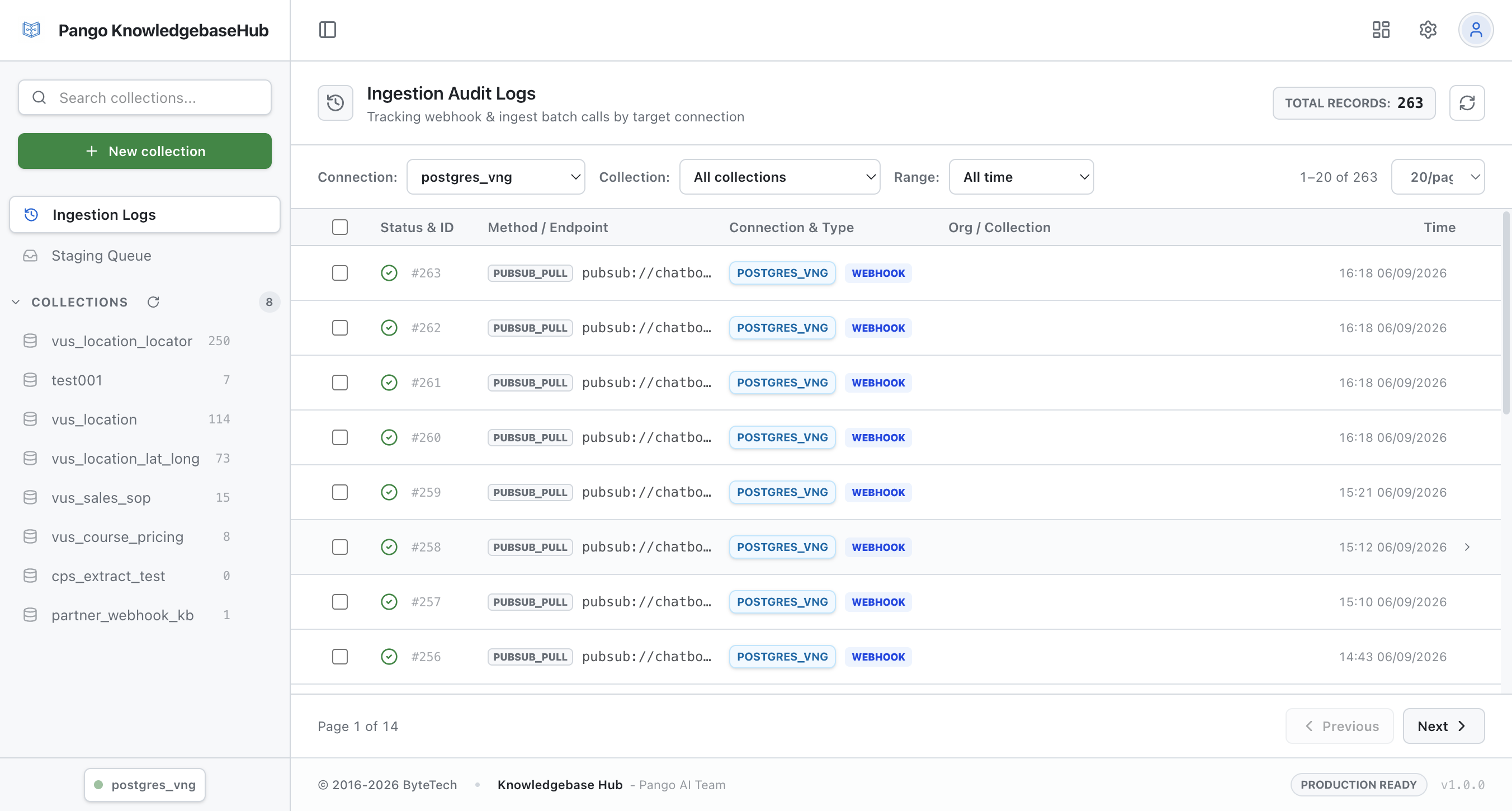Click the New collection button
1512x811 pixels.
144,151
